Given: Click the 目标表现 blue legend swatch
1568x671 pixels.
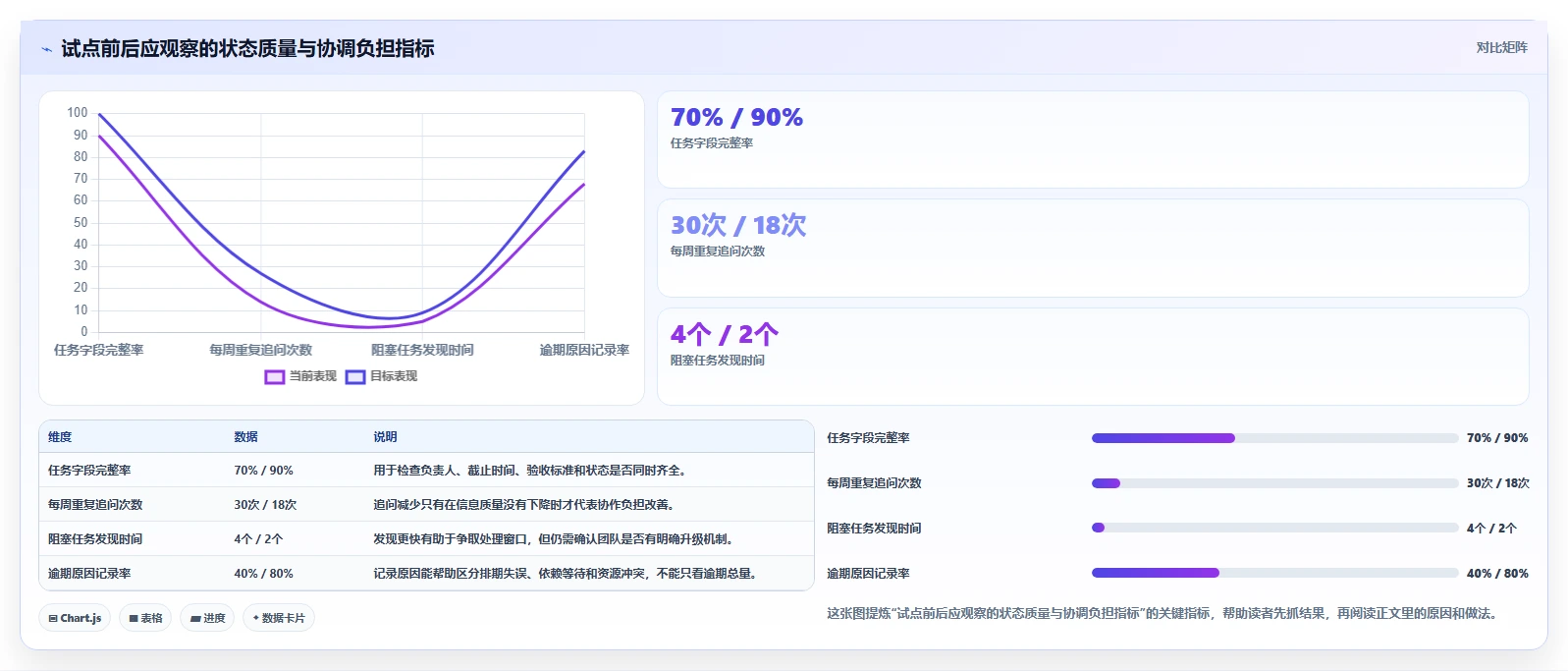Looking at the screenshot, I should click(354, 376).
